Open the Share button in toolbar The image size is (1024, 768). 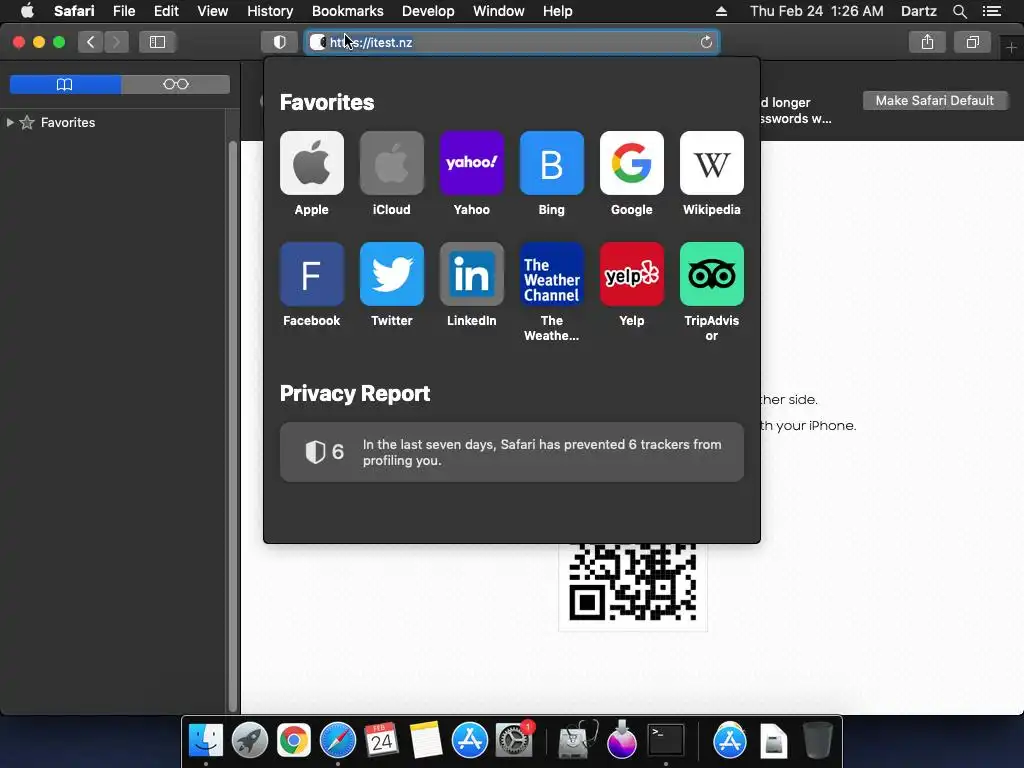[x=927, y=42]
